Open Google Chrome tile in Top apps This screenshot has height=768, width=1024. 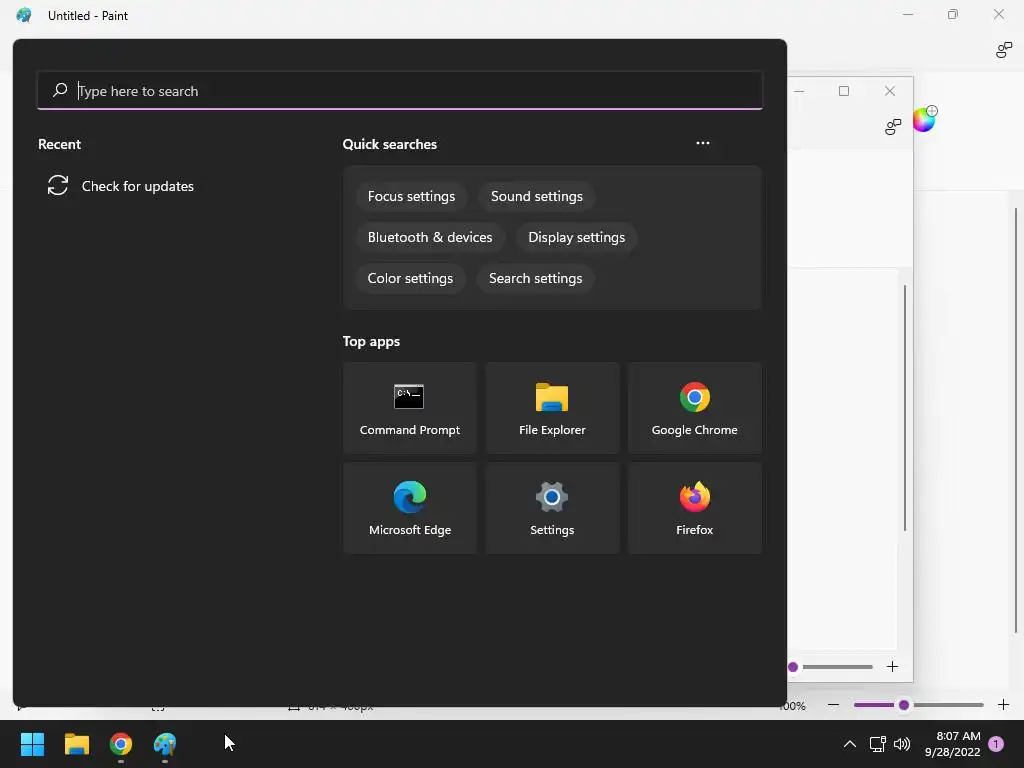coord(694,408)
